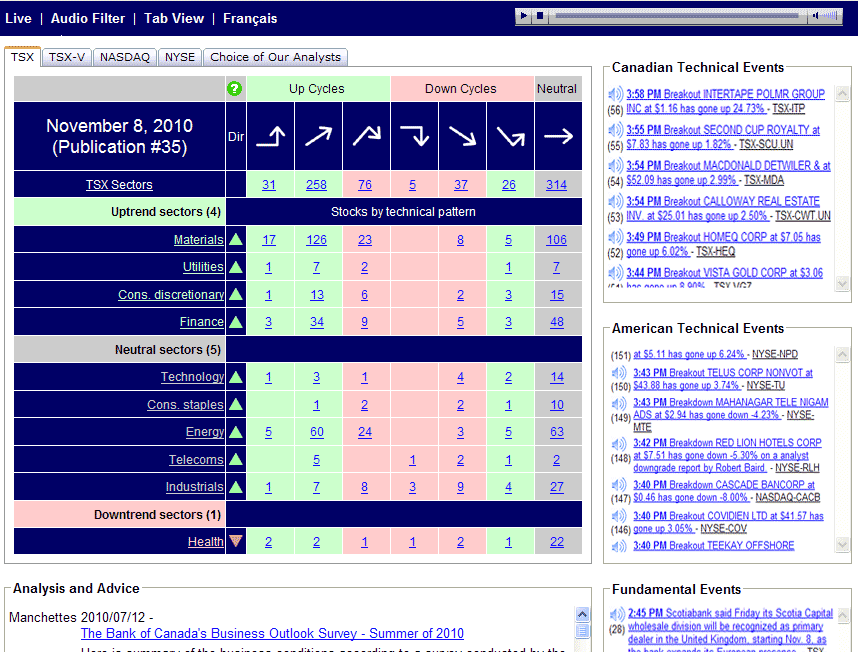Click the audio player volume speaker icon
The width and height of the screenshot is (858, 652).
point(815,16)
